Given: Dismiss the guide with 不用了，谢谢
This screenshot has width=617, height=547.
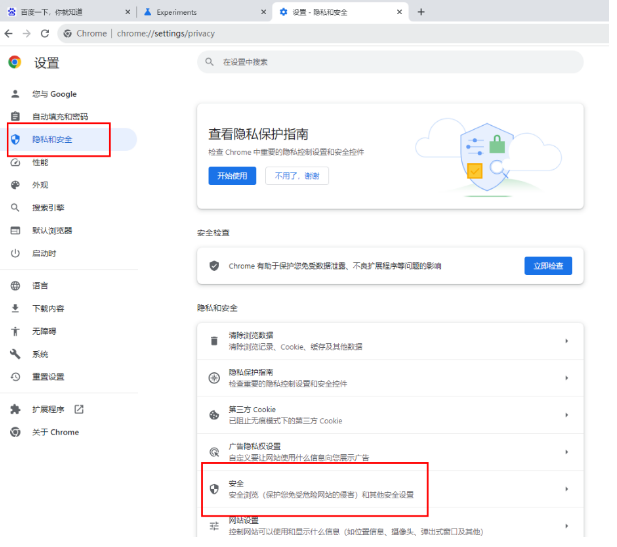Looking at the screenshot, I should (x=297, y=176).
